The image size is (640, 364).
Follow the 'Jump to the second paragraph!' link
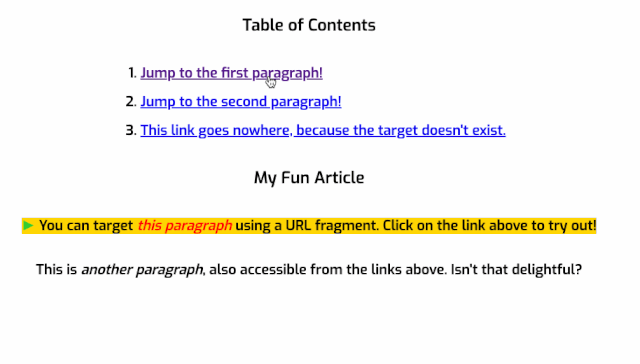241,102
